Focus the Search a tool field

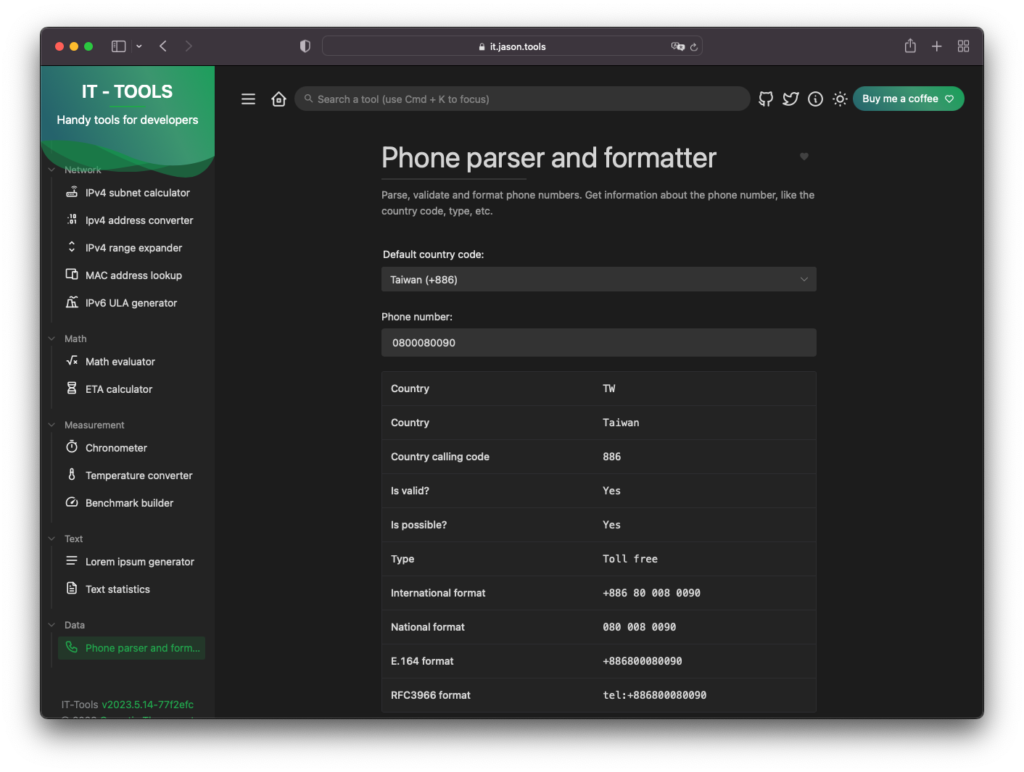522,99
